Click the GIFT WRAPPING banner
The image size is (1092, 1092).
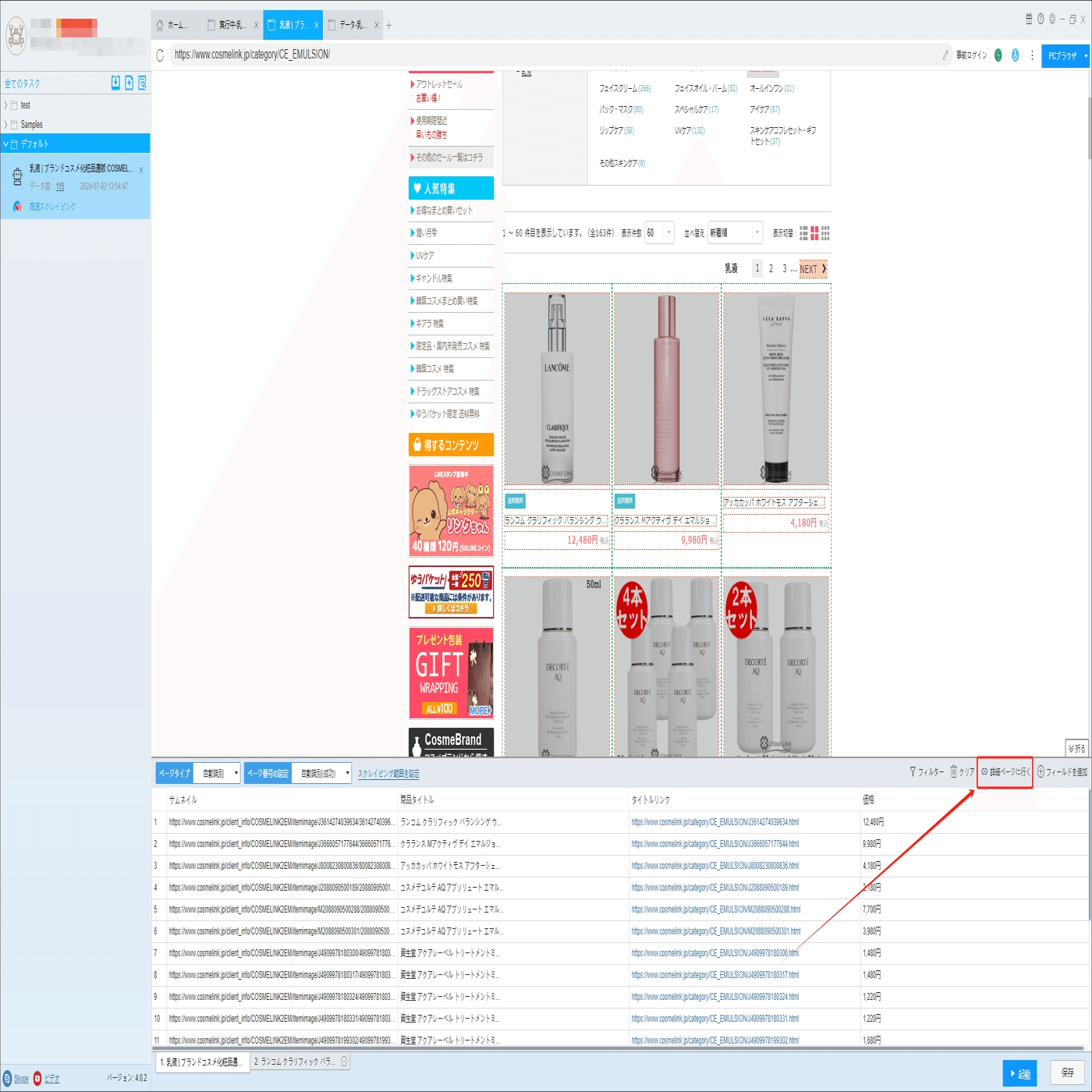tap(451, 673)
